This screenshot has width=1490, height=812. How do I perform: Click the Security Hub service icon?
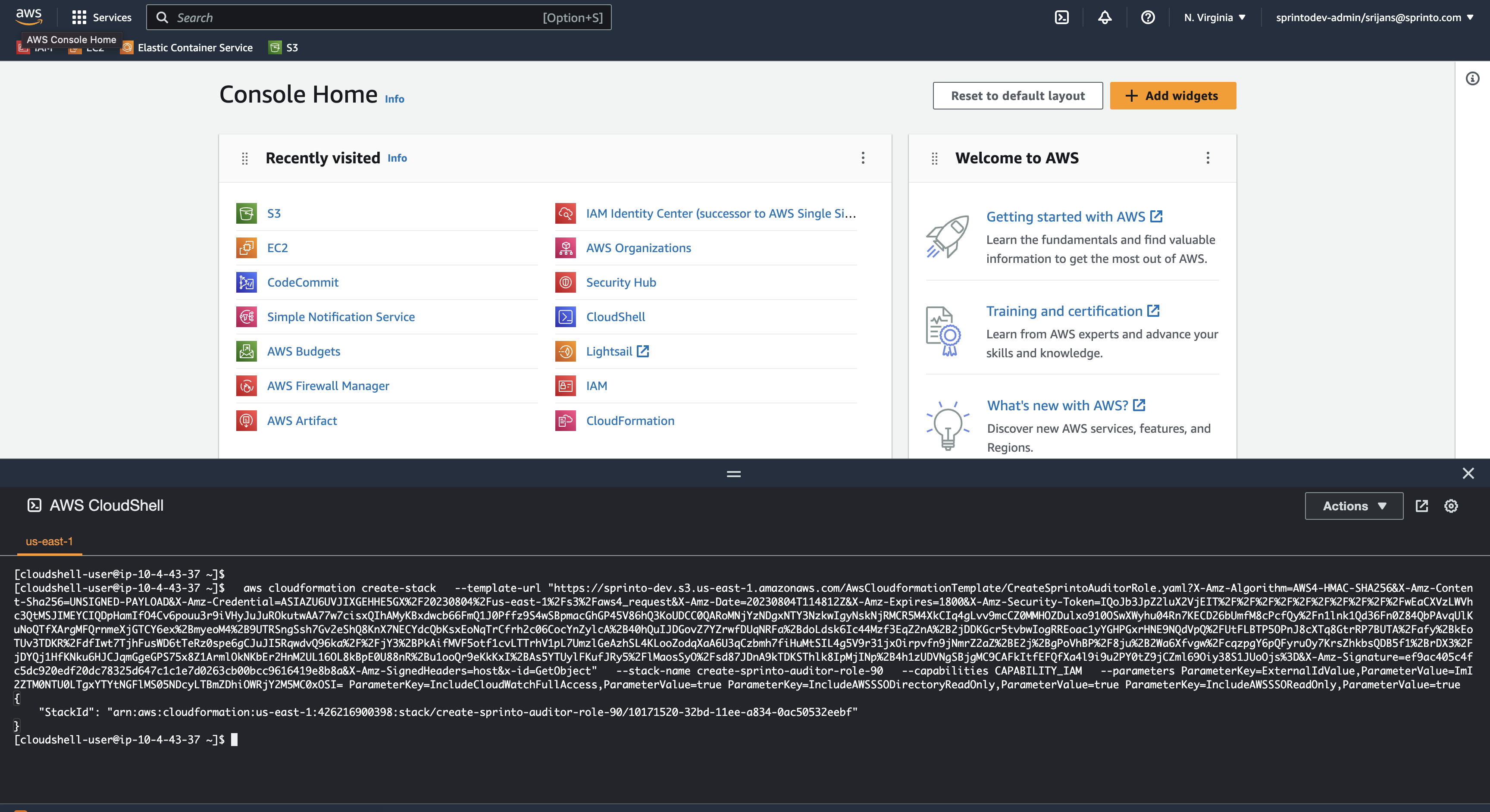coord(565,282)
